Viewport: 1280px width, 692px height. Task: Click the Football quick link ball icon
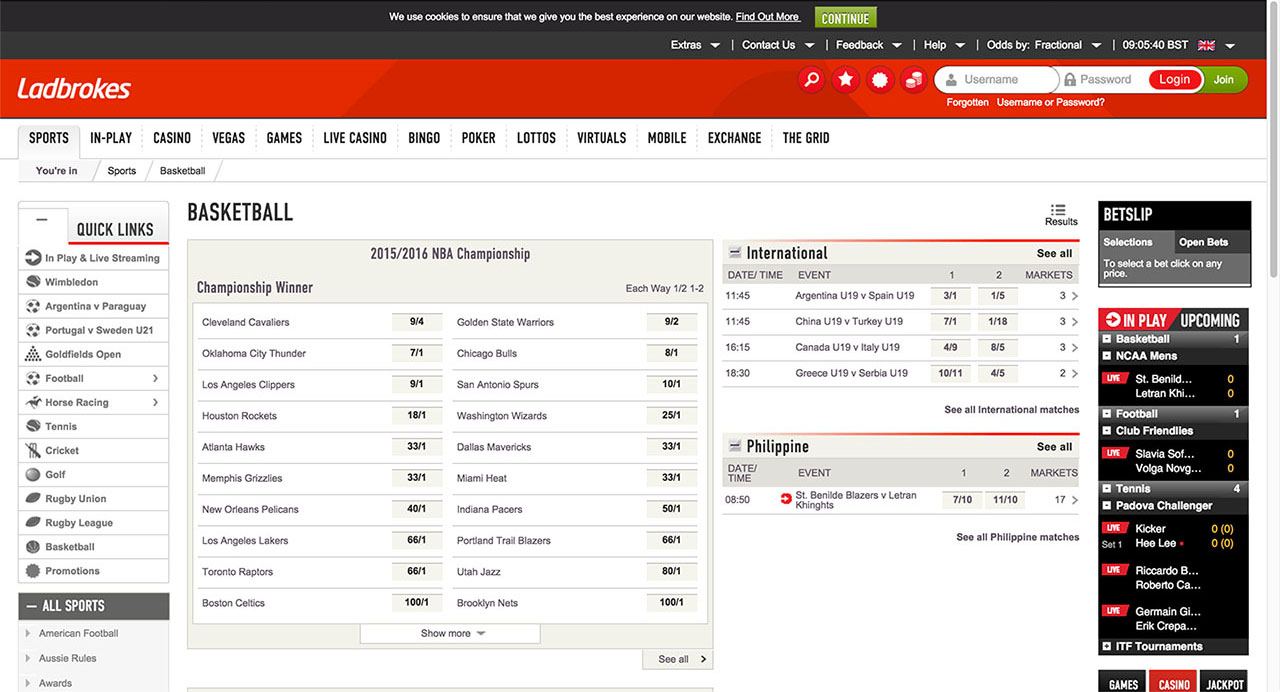(33, 378)
